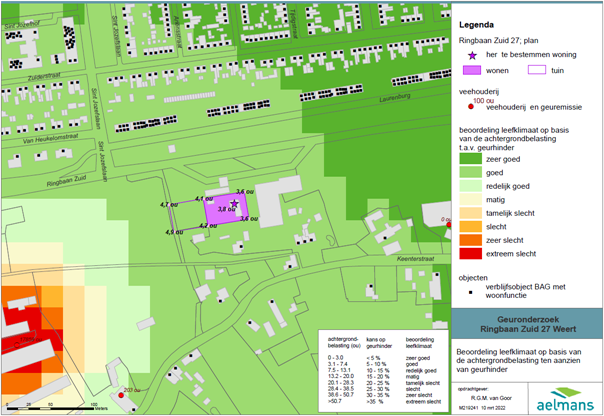Image resolution: width=604 pixels, height=416 pixels.
Task: Select the outlined 'tuin' legend swatch
Action: 537,70
